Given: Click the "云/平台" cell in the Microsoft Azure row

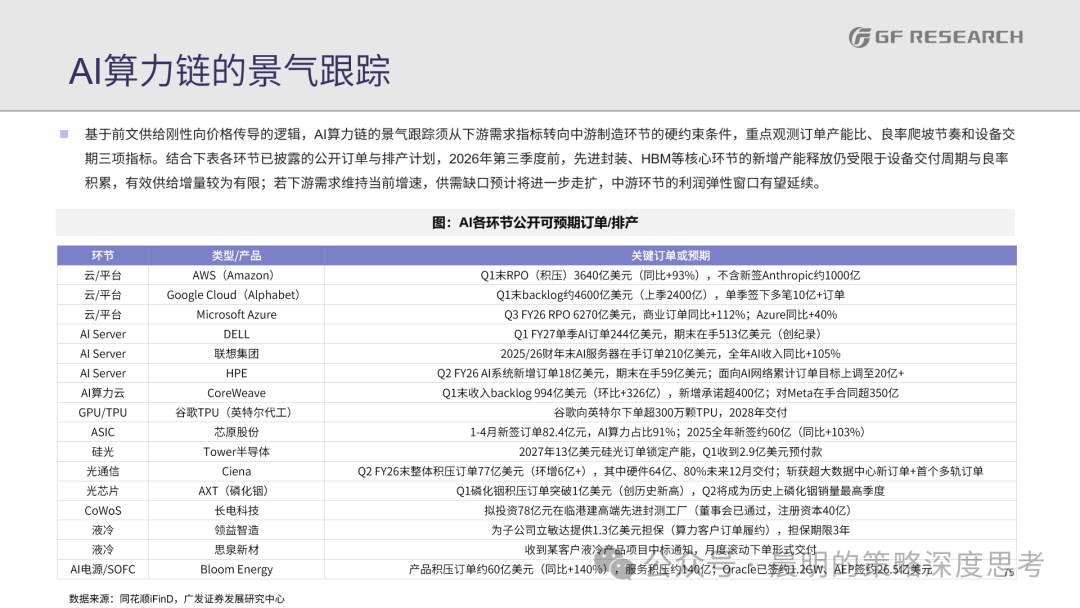Looking at the screenshot, I should pyautogui.click(x=103, y=315).
